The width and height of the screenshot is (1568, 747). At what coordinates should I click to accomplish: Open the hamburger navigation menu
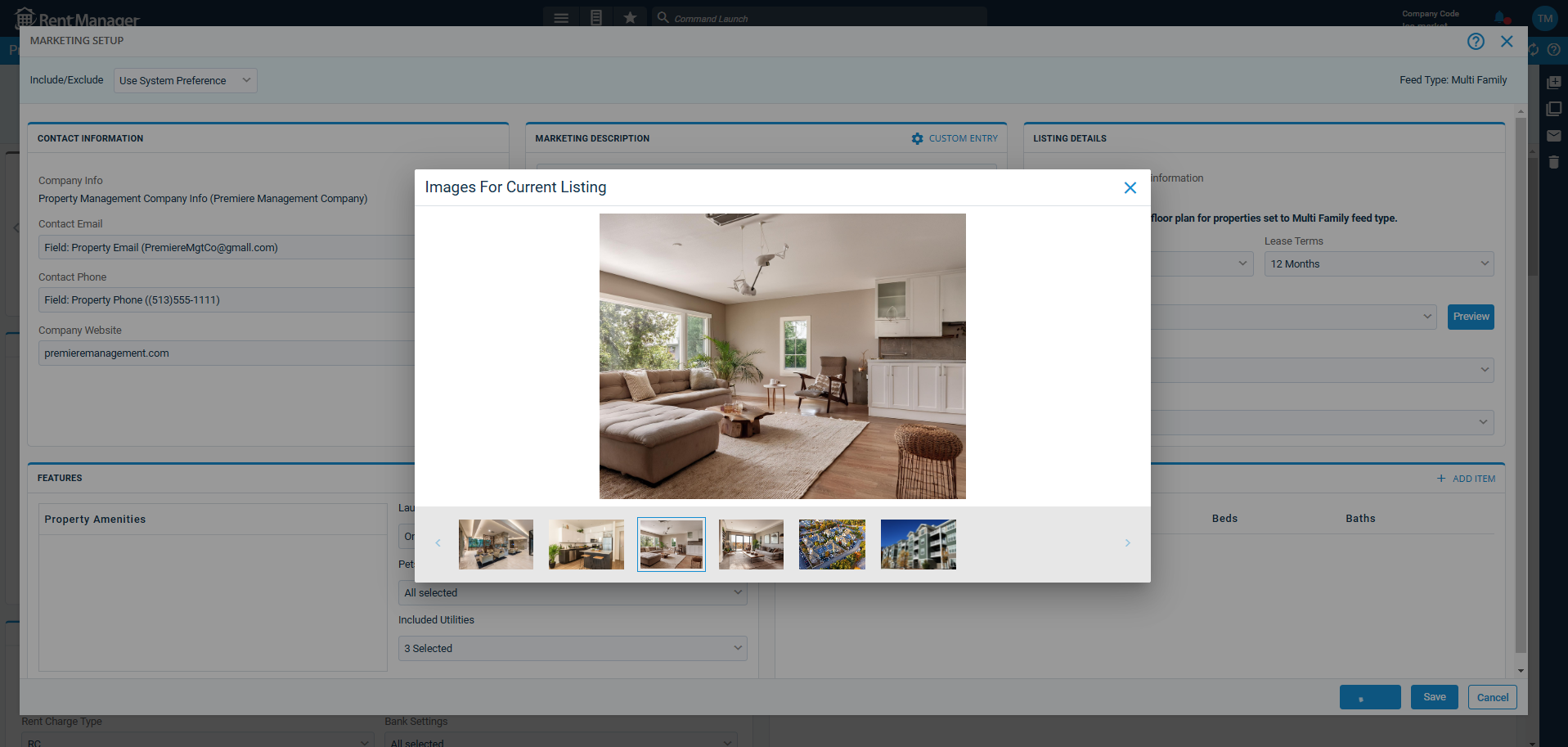point(561,17)
